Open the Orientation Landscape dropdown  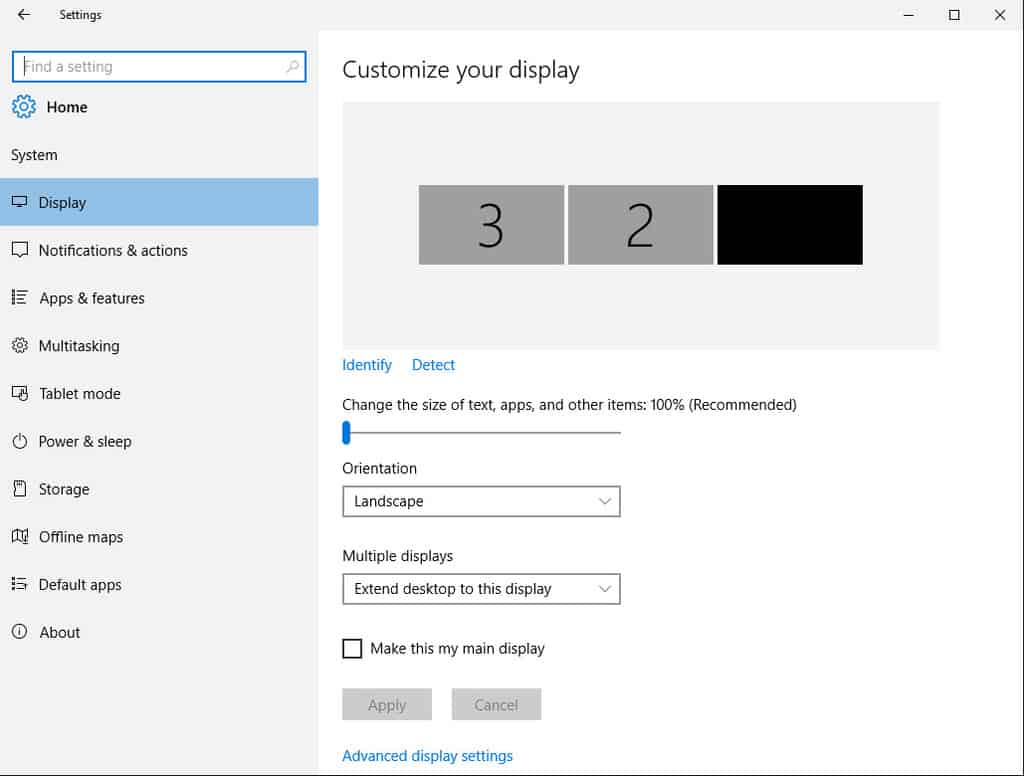pyautogui.click(x=481, y=501)
